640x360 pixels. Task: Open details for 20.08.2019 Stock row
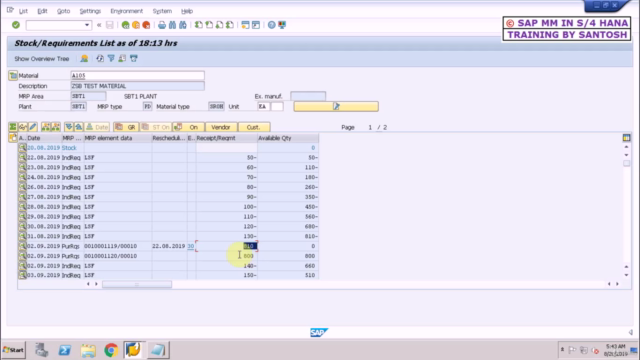[22, 148]
